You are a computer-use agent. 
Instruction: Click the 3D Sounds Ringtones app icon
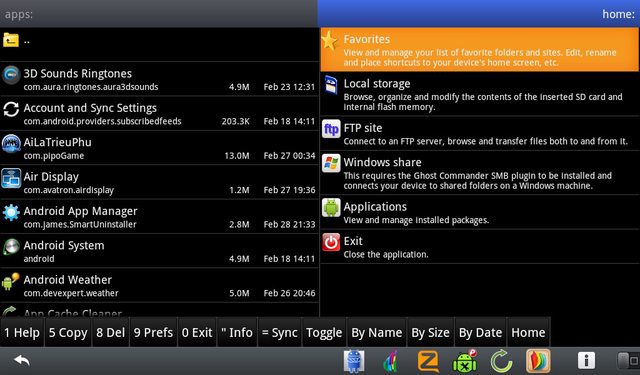click(11, 75)
